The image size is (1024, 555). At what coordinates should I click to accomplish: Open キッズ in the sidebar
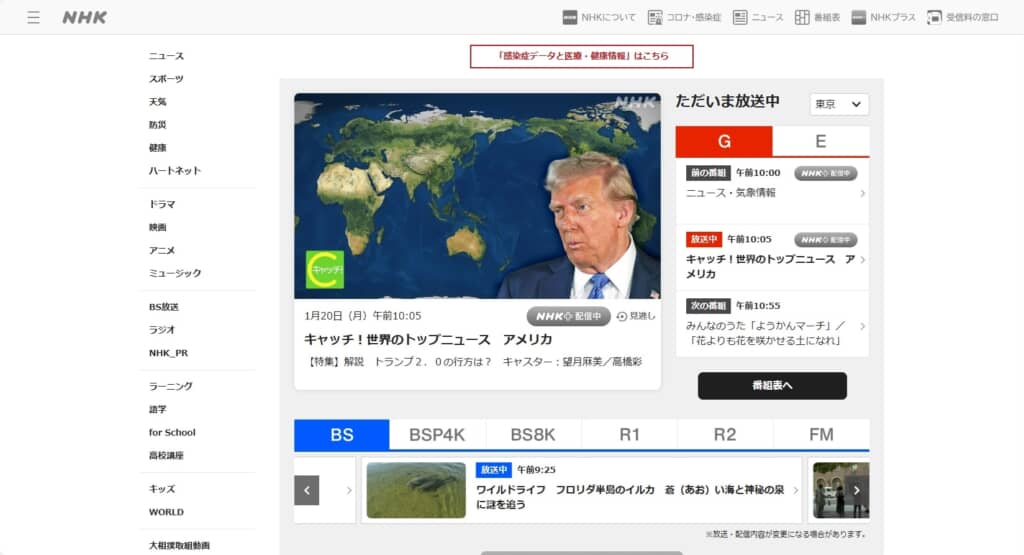[x=161, y=489]
